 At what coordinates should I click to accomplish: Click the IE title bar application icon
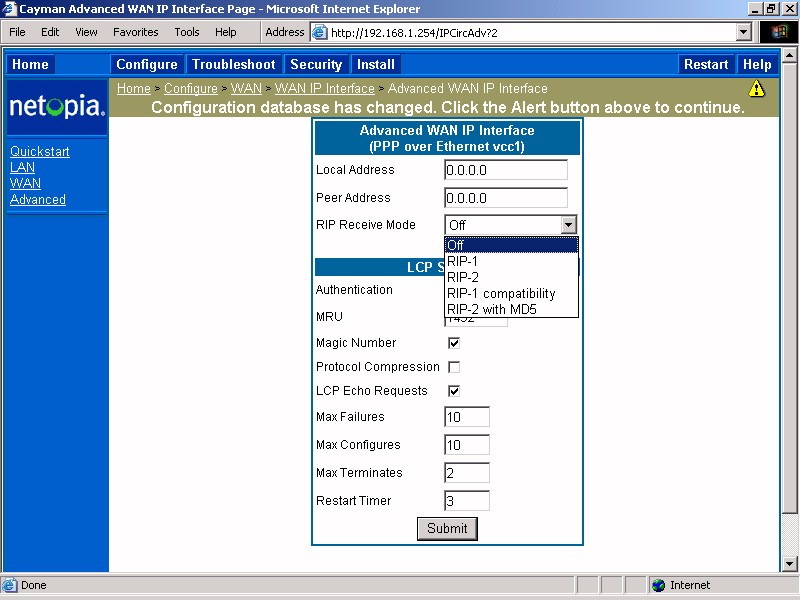[10, 9]
